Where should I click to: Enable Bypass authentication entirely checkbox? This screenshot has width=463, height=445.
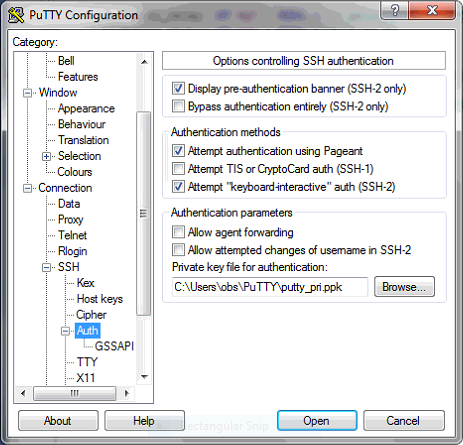pos(178,106)
